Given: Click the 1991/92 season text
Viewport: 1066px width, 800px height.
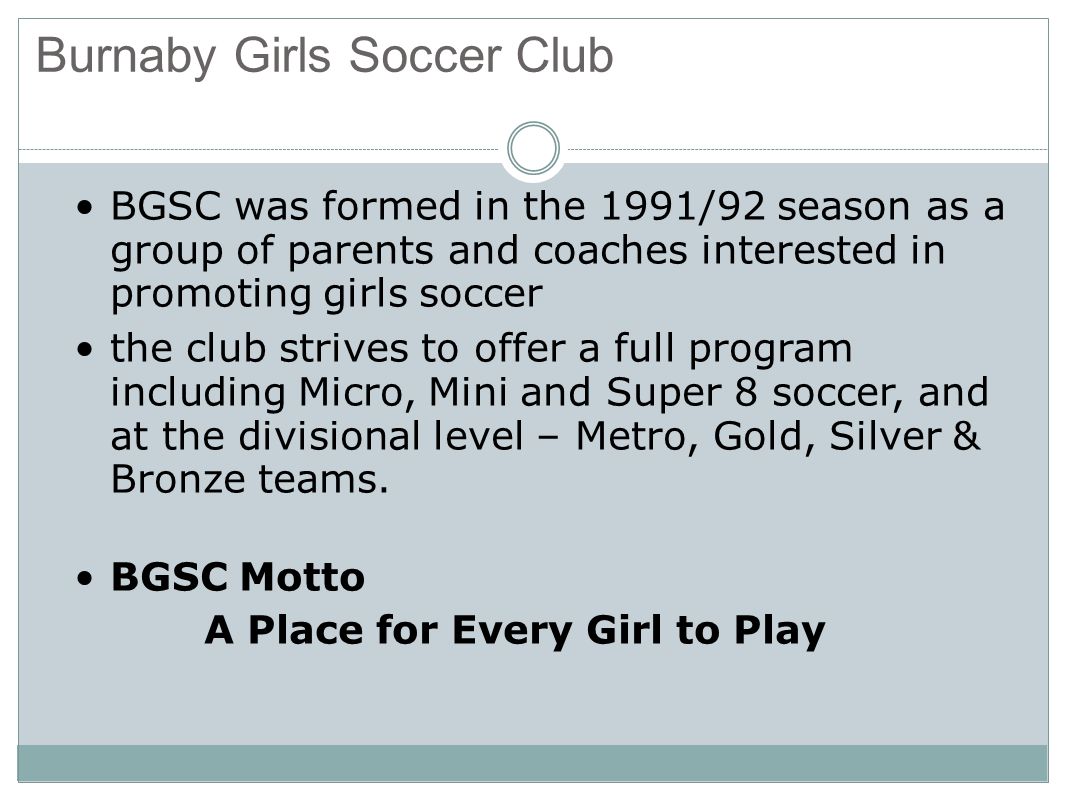Looking at the screenshot, I should (755, 206).
